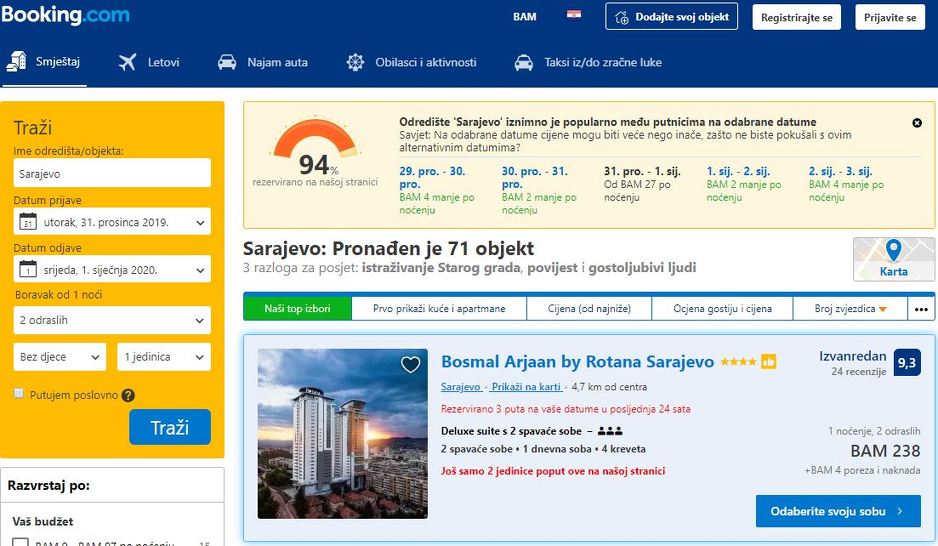Open the 2 odraslih adults dropdown
This screenshot has height=546, width=938.
coord(112,320)
